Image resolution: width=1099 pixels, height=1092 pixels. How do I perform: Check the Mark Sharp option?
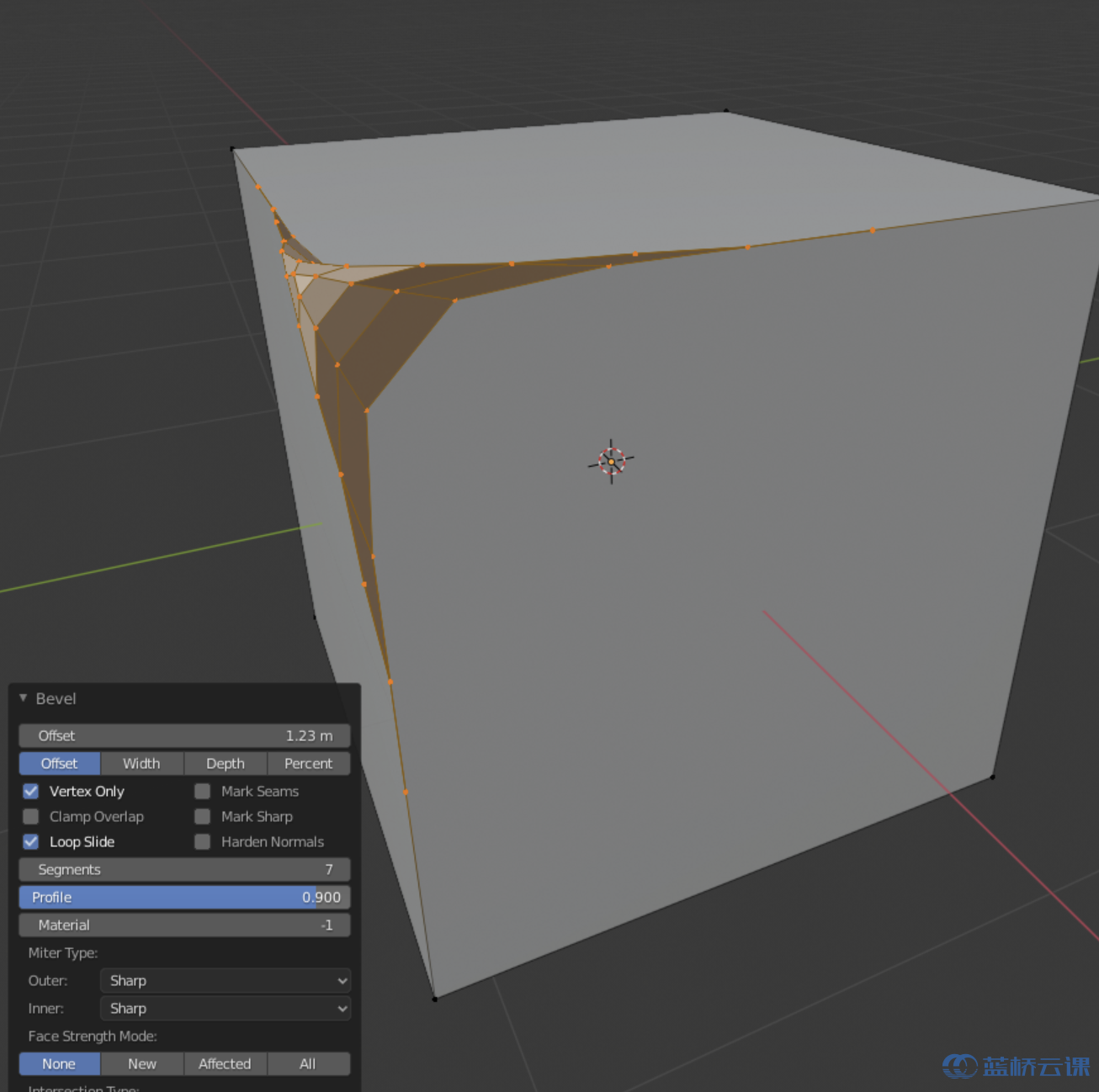(203, 816)
